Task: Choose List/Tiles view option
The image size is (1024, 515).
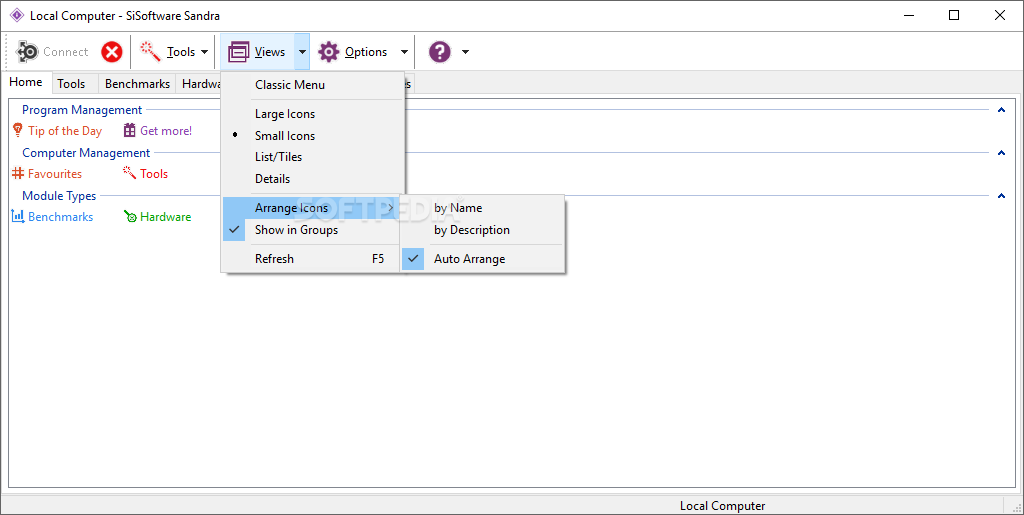Action: coord(312,157)
